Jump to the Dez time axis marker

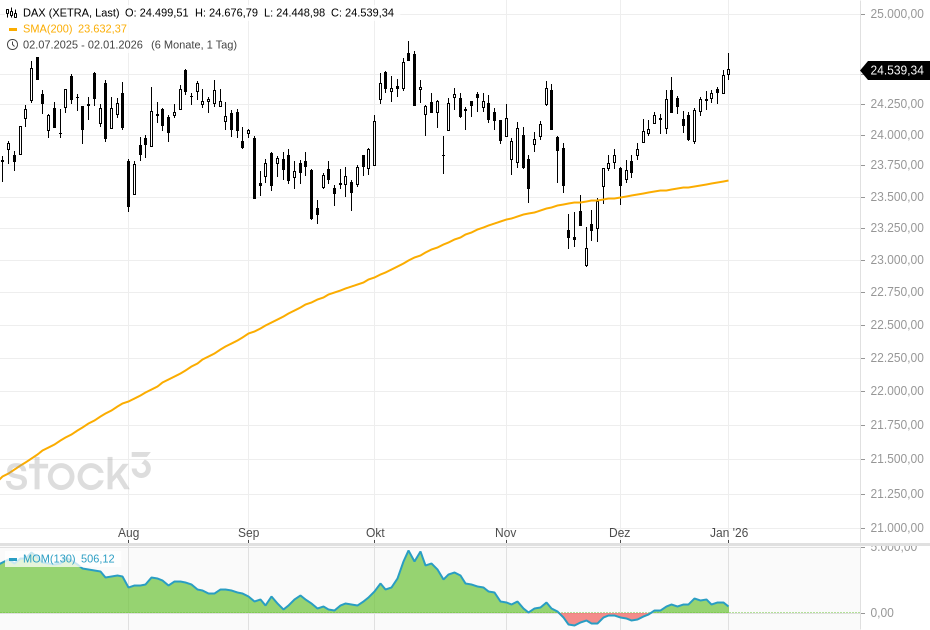click(x=620, y=534)
